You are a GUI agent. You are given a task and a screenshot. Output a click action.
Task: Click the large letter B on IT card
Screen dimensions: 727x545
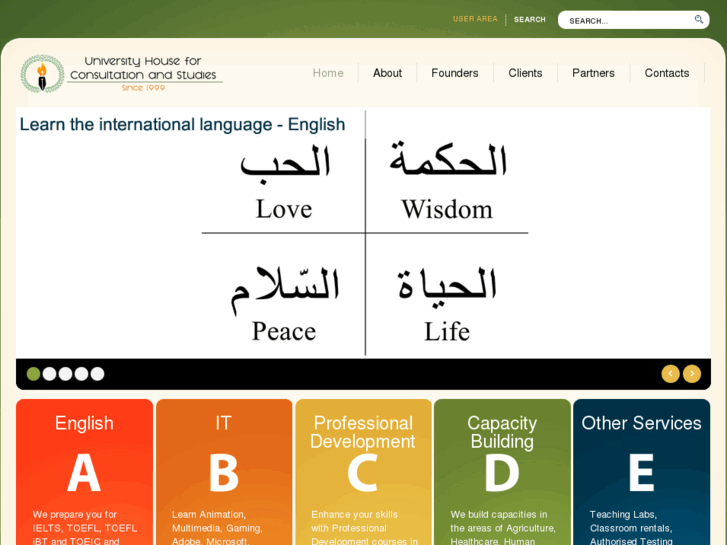(x=223, y=473)
